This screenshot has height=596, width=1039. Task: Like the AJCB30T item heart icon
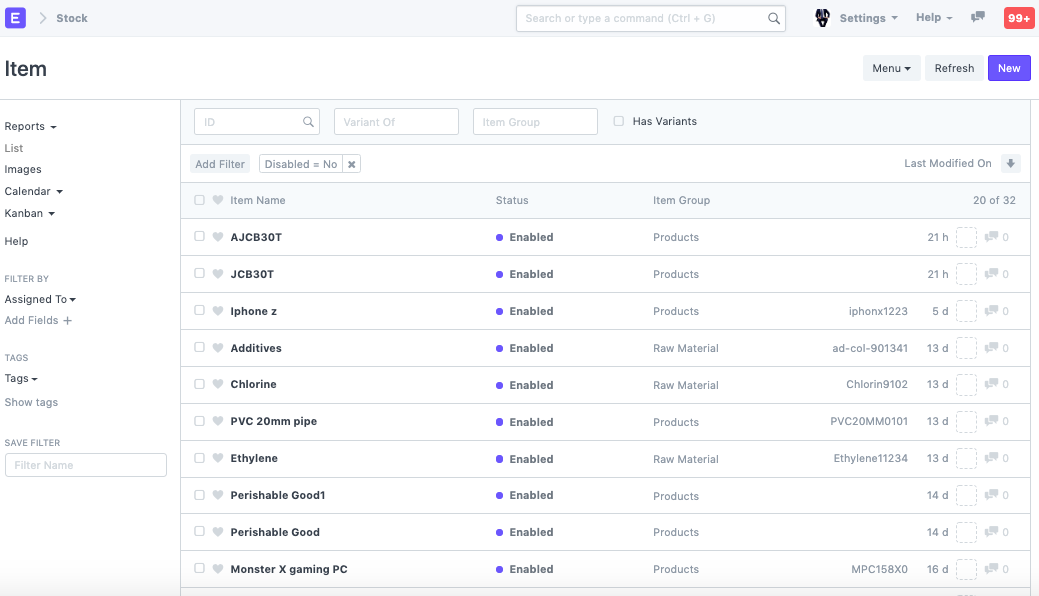pos(218,237)
